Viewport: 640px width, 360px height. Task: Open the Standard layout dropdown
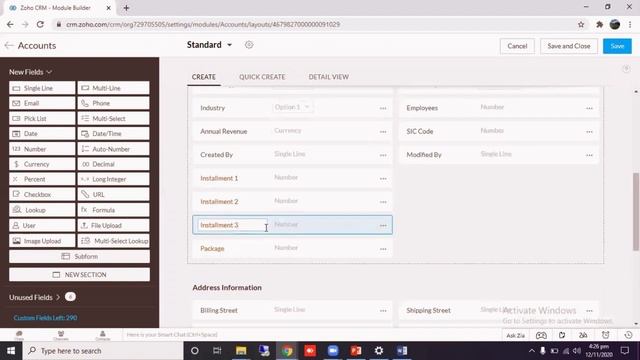pyautogui.click(x=209, y=45)
